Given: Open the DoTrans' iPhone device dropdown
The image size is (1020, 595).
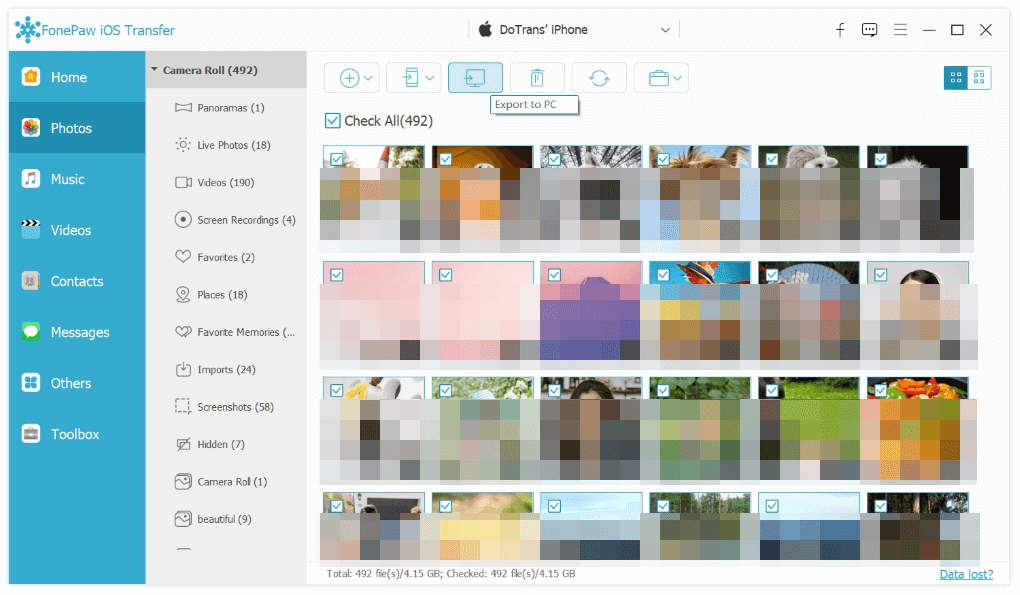Looking at the screenshot, I should [575, 30].
